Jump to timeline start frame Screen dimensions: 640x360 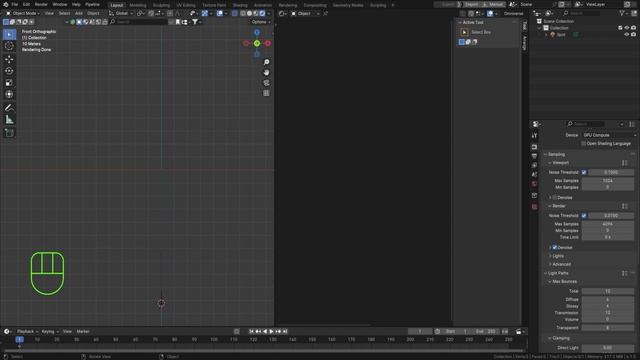[251, 331]
